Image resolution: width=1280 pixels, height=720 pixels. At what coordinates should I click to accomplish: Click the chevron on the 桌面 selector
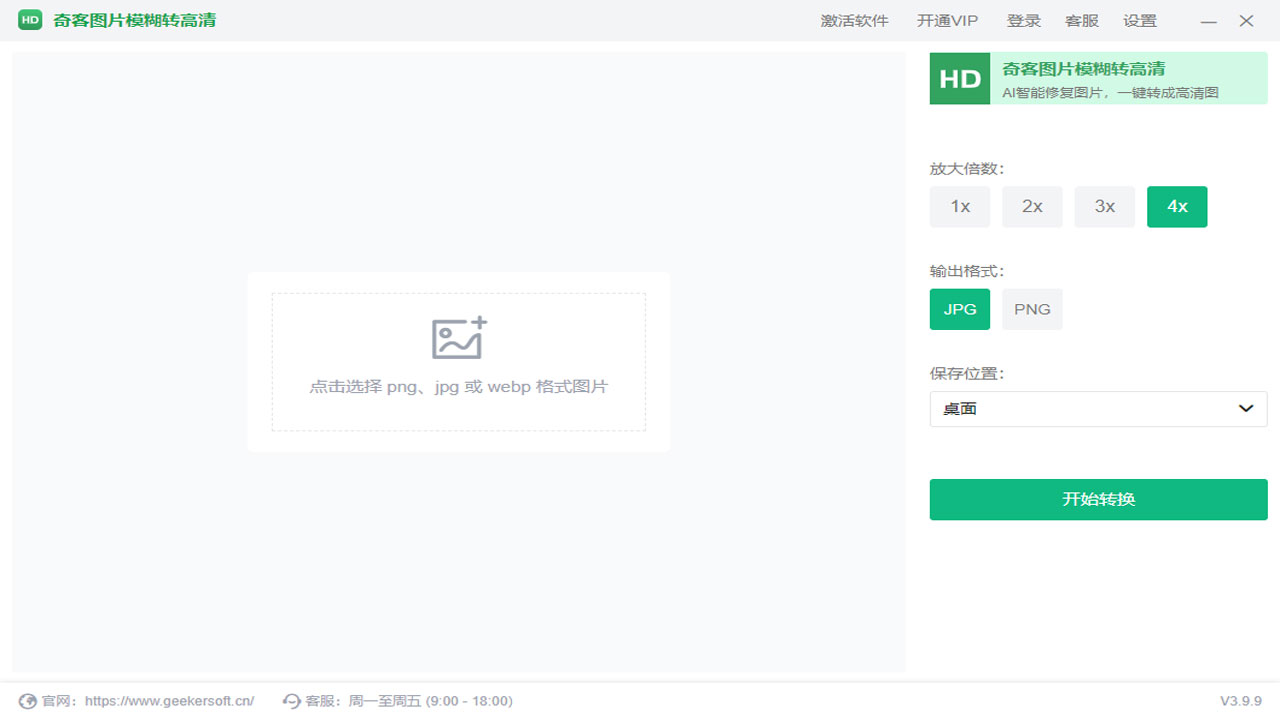pyautogui.click(x=1246, y=408)
